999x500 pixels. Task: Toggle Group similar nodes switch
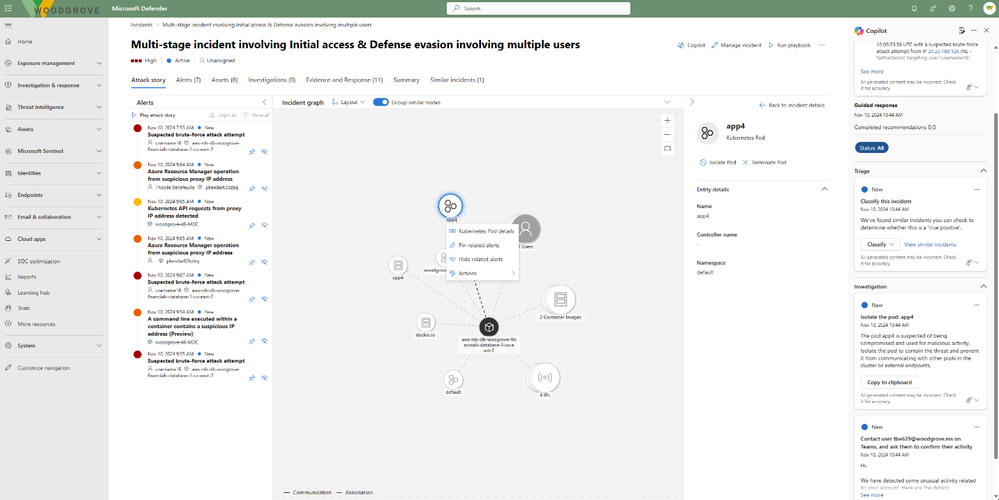coord(380,102)
